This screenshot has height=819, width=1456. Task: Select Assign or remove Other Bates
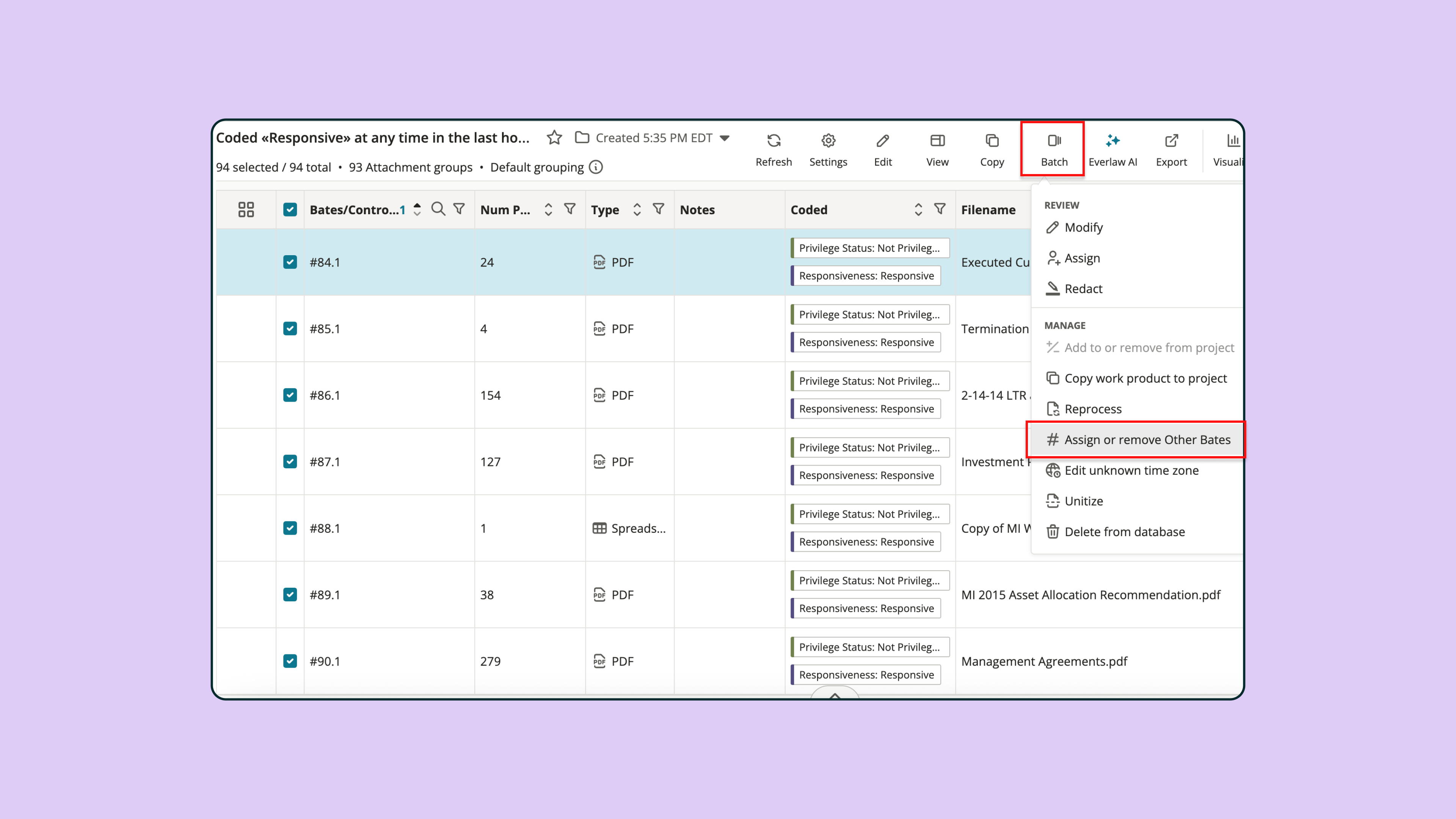coord(1137,440)
